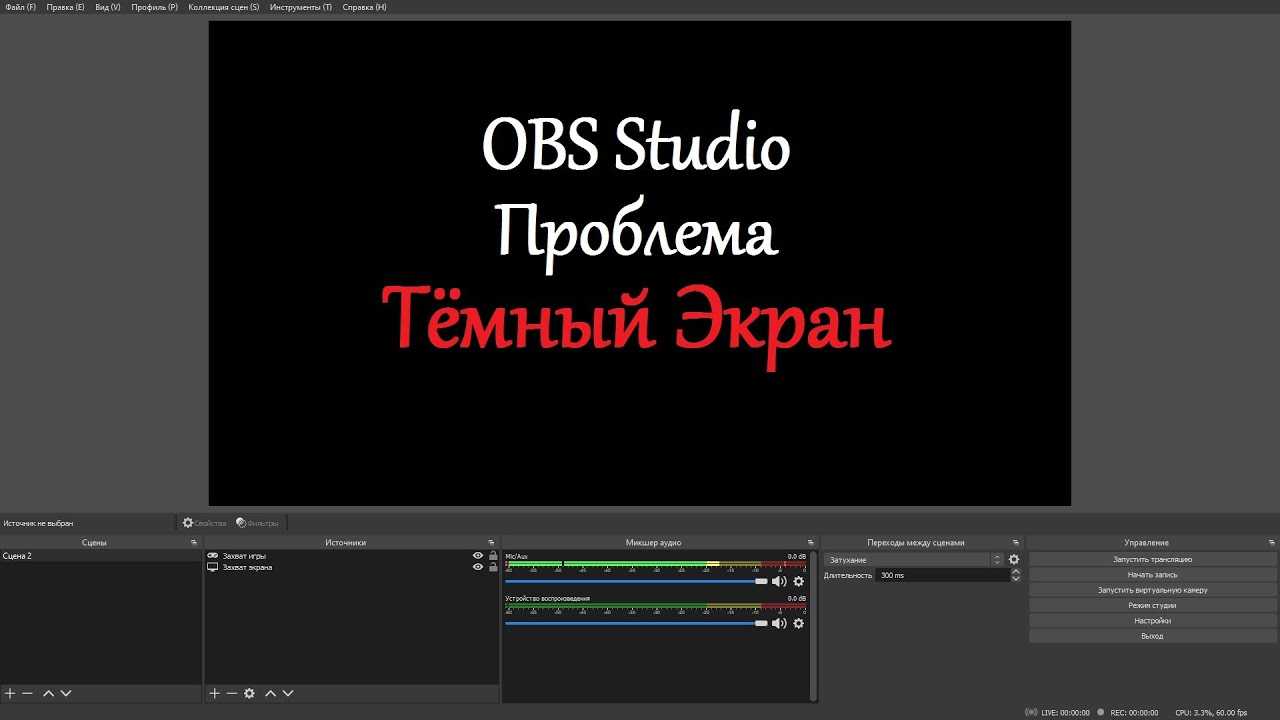Undock the Переходы между сценами panel header icon

pyautogui.click(x=1016, y=543)
